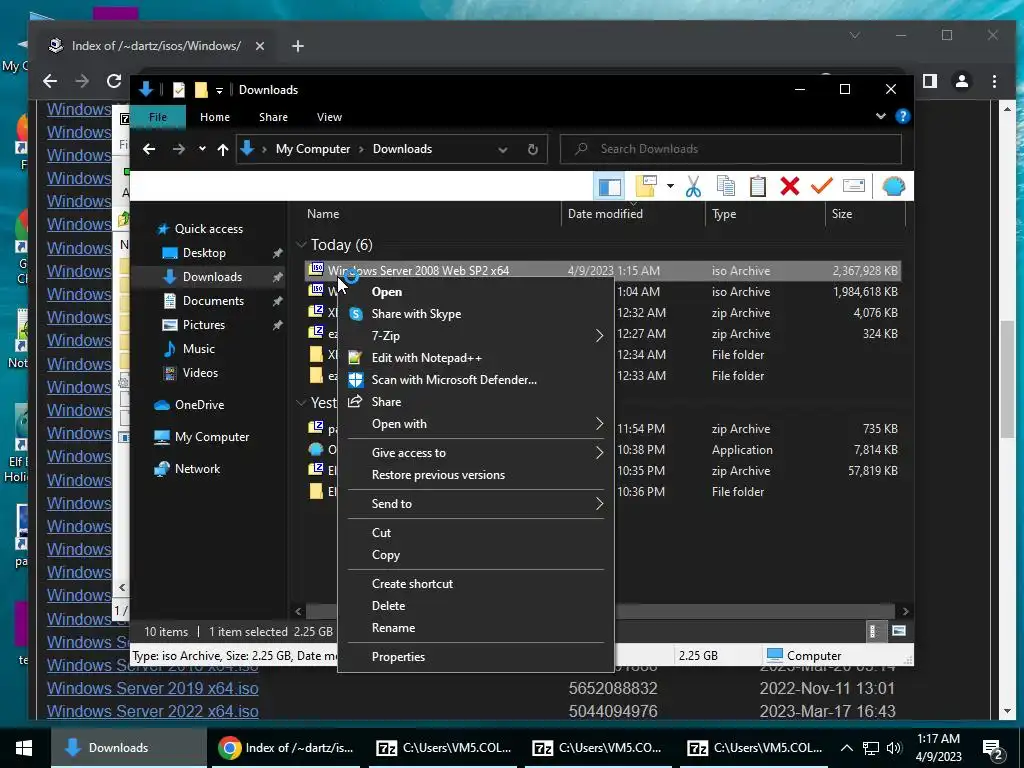
Task: Expand the address bar history dropdown
Action: pyautogui.click(x=503, y=150)
